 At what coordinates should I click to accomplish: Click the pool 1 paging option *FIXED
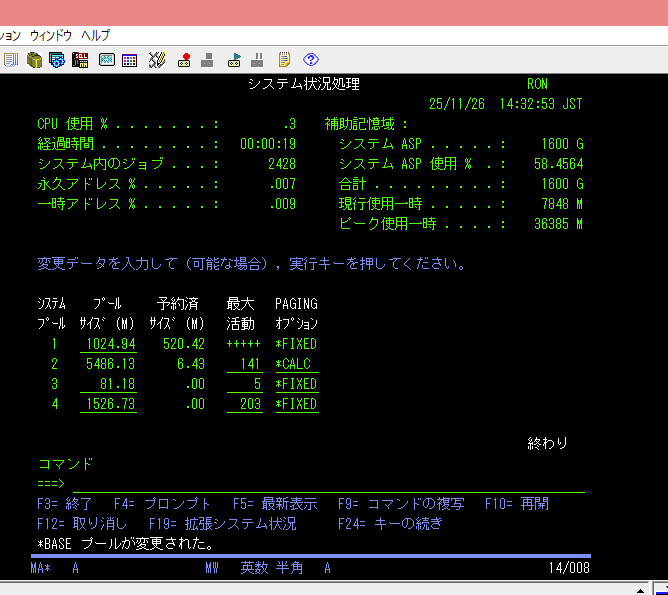coord(297,344)
